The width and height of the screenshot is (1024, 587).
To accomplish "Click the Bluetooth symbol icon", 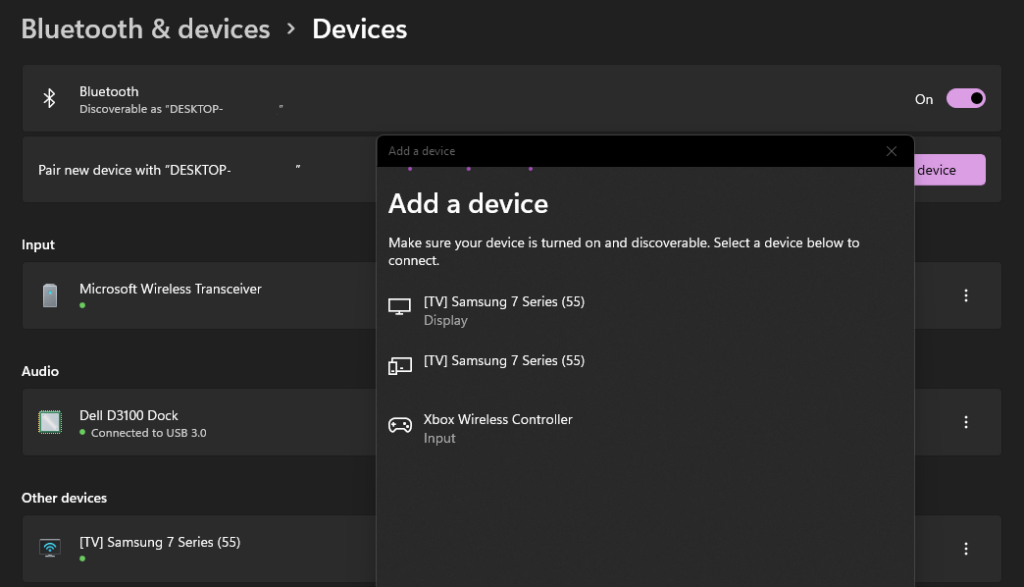I will tap(49, 99).
